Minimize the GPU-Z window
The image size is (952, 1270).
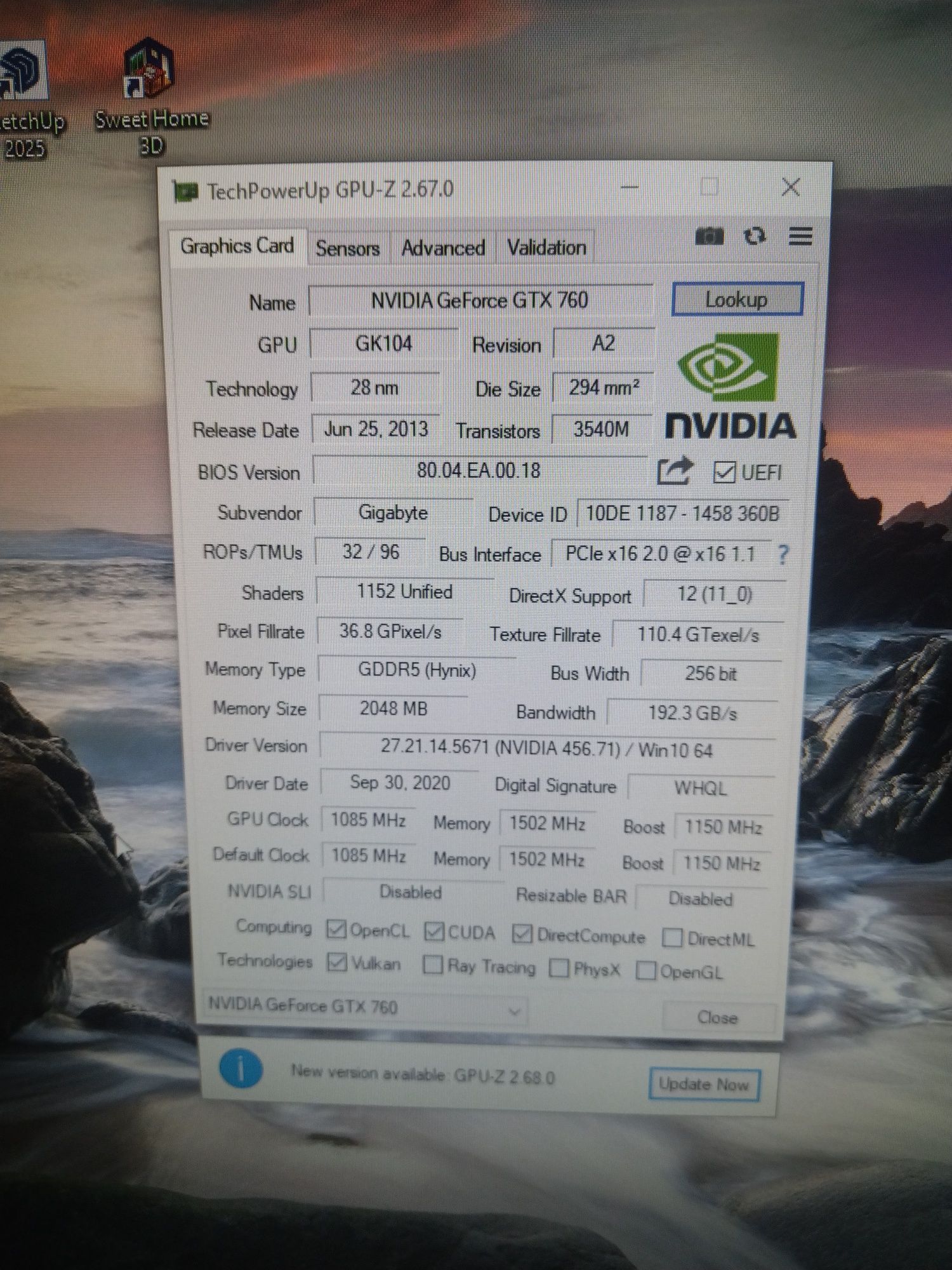tap(629, 187)
